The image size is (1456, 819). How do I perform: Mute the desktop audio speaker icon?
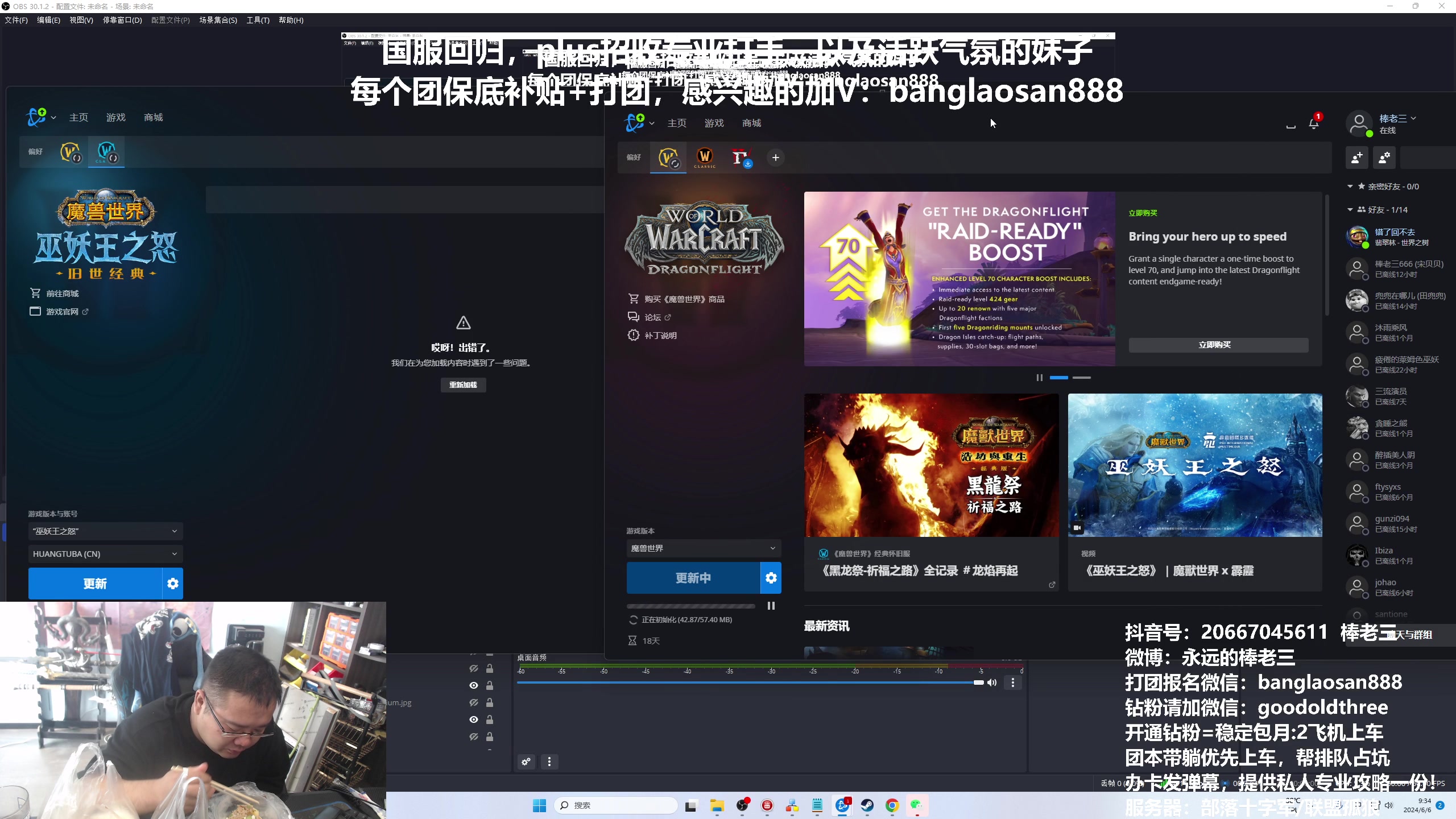pyautogui.click(x=992, y=682)
